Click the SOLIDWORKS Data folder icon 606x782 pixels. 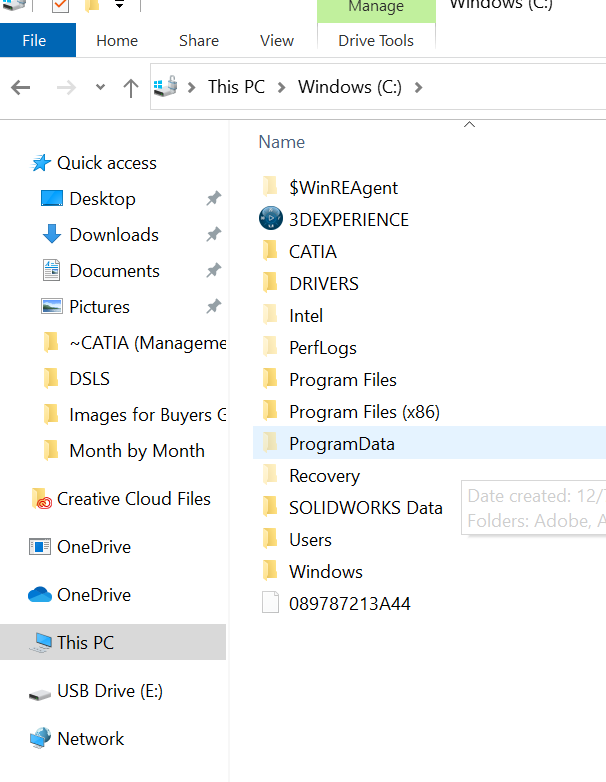coord(270,507)
